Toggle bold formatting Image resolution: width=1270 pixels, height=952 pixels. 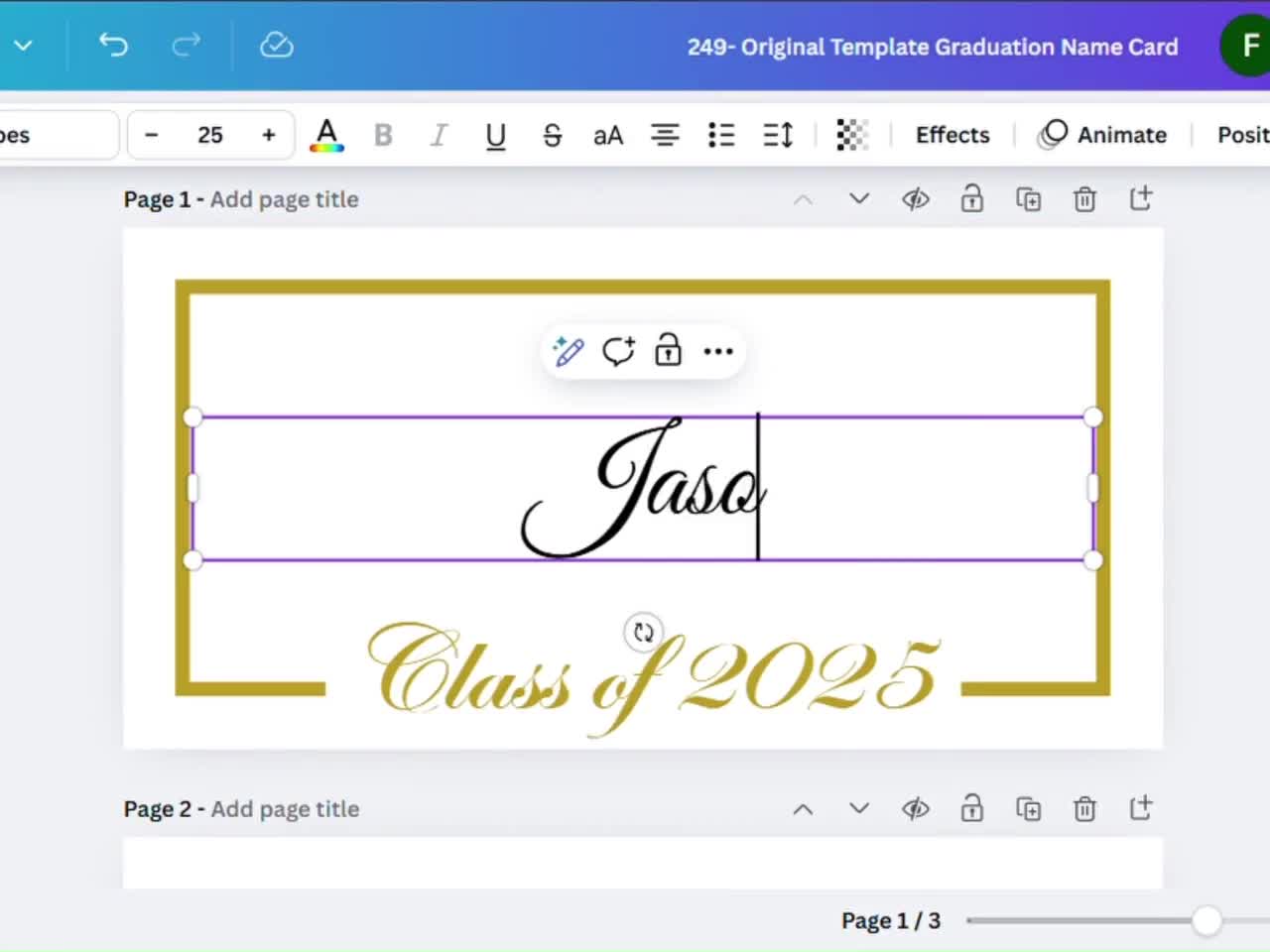click(383, 135)
